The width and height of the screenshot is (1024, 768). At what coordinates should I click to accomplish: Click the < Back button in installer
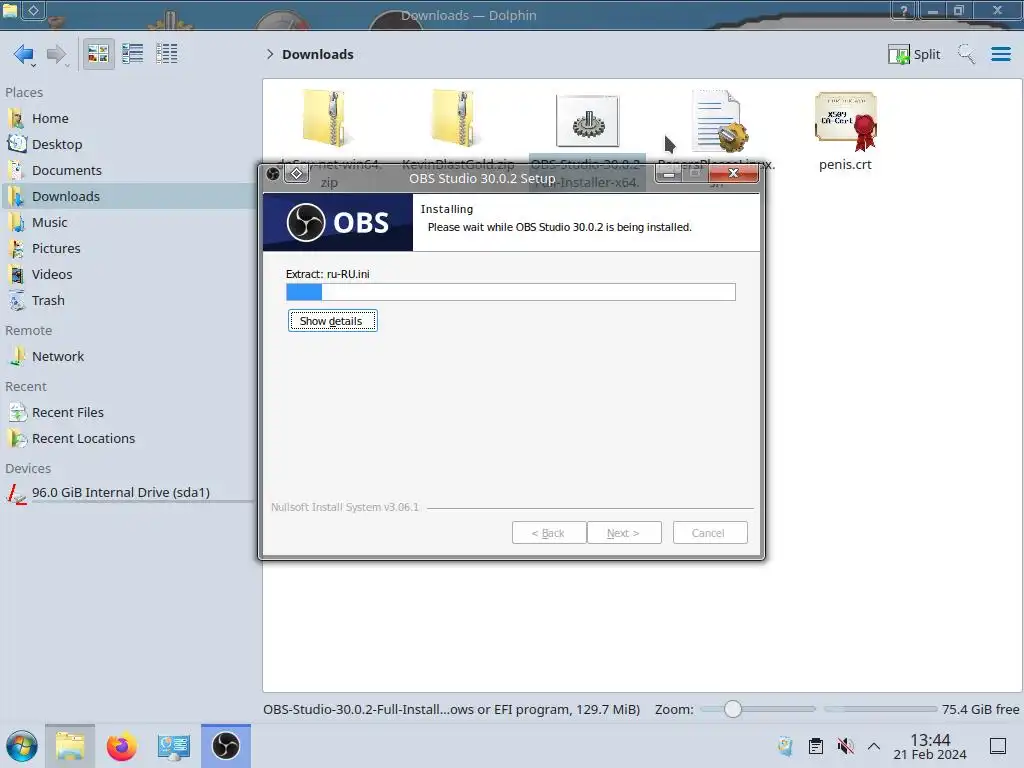coord(549,533)
